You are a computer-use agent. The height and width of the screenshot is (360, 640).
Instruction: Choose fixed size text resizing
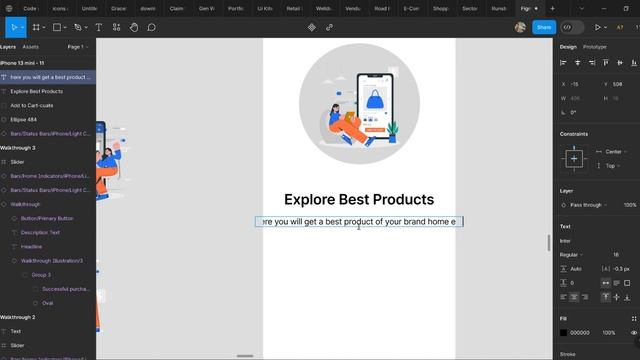627,283
